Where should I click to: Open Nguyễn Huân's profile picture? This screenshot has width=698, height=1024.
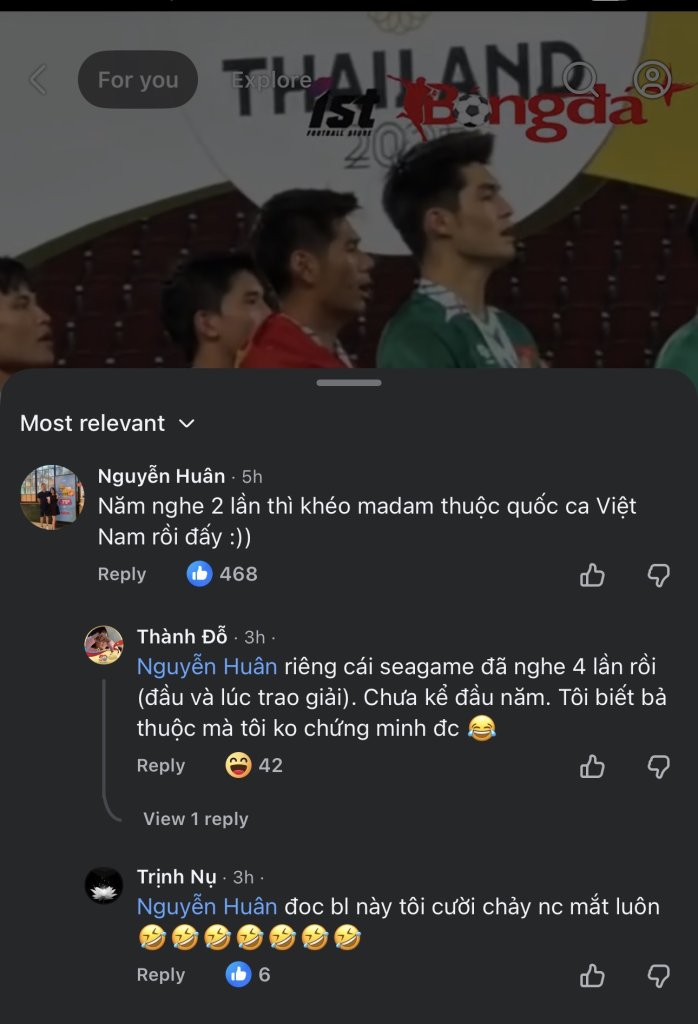tap(52, 496)
